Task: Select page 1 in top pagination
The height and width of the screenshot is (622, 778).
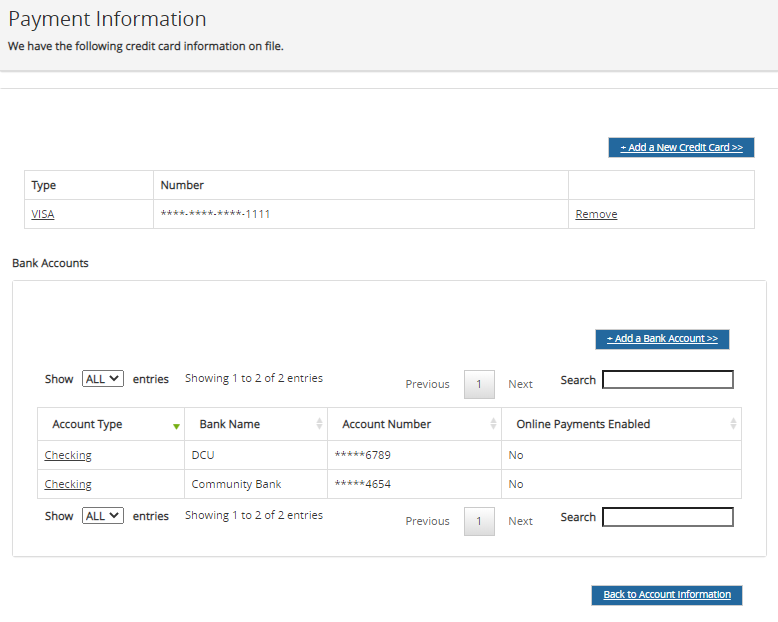Action: click(x=479, y=384)
